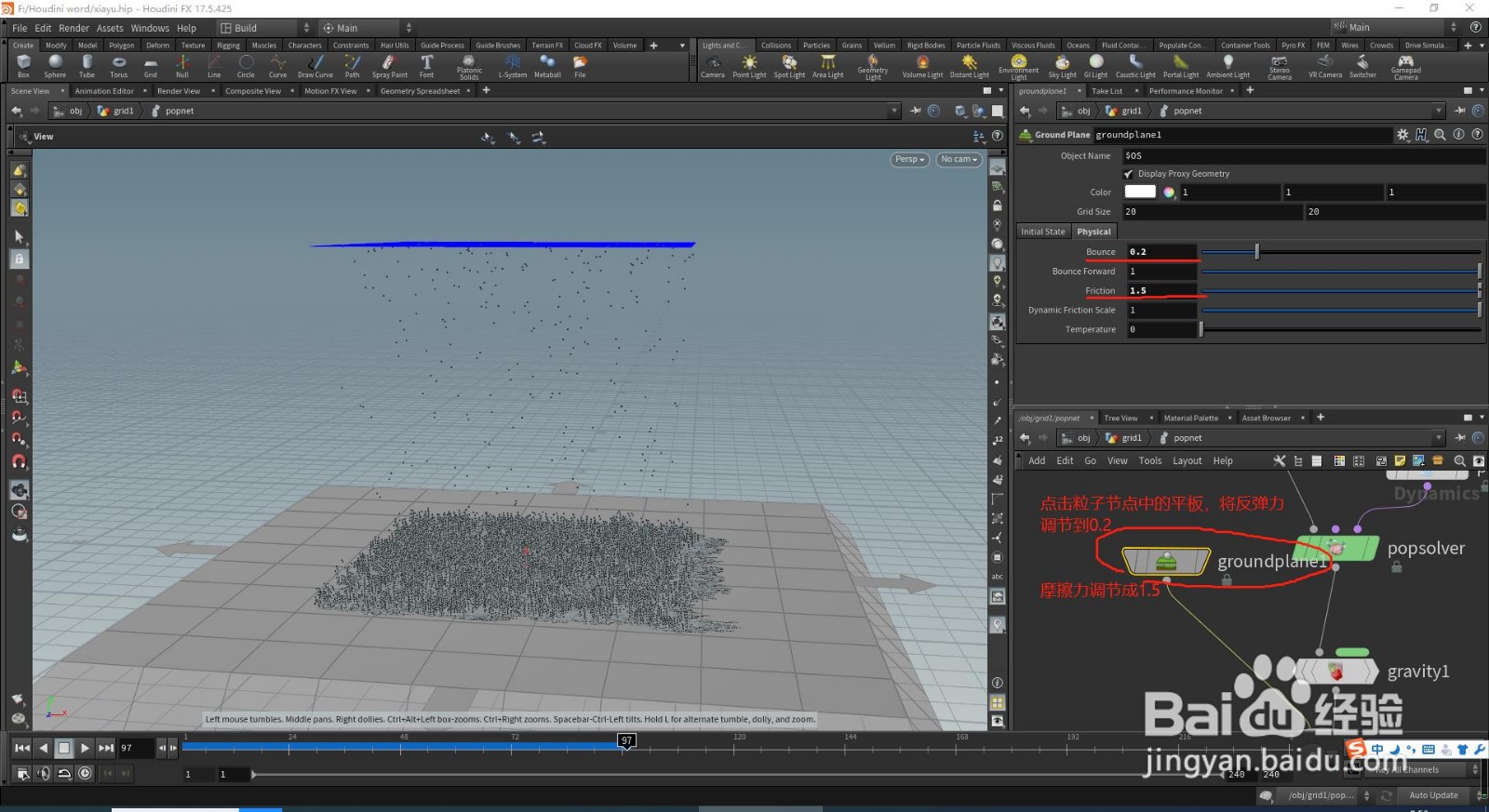Open network editor Add menu

point(1037,460)
